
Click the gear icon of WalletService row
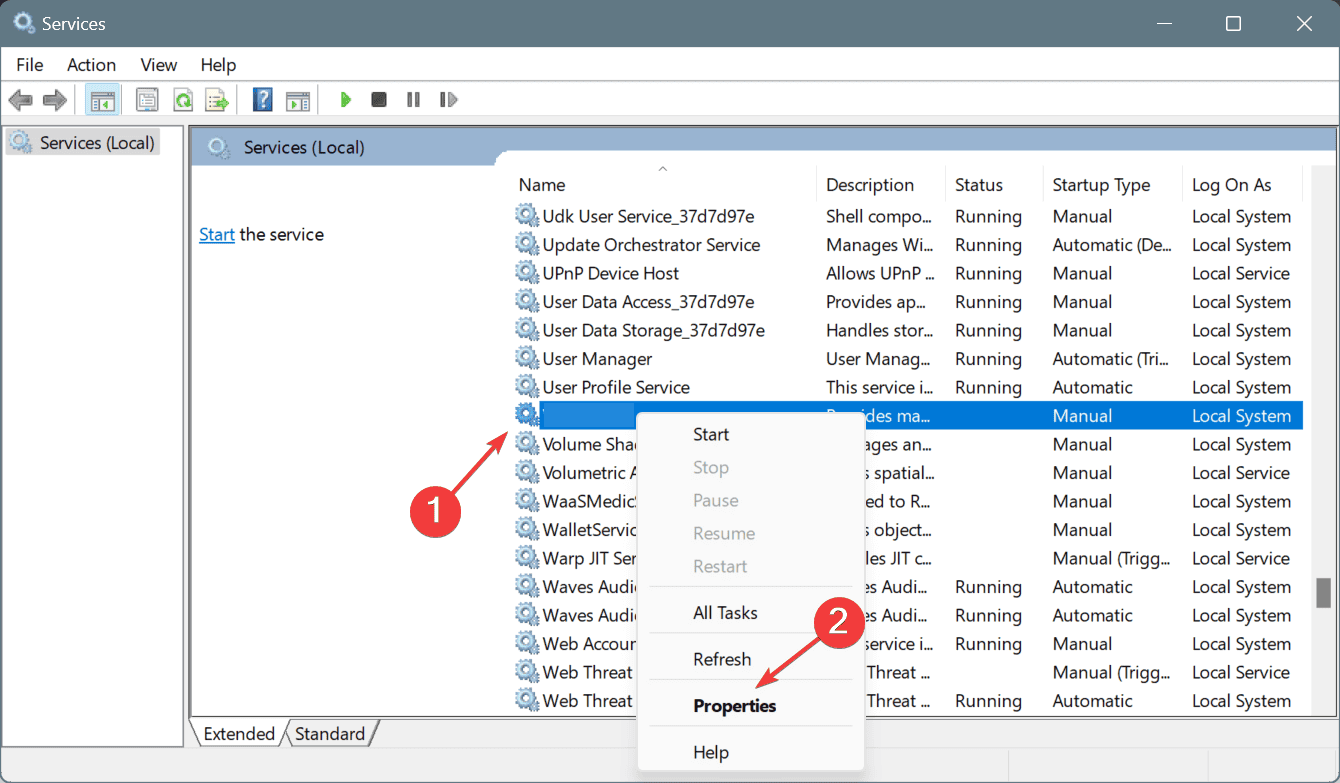pos(526,530)
